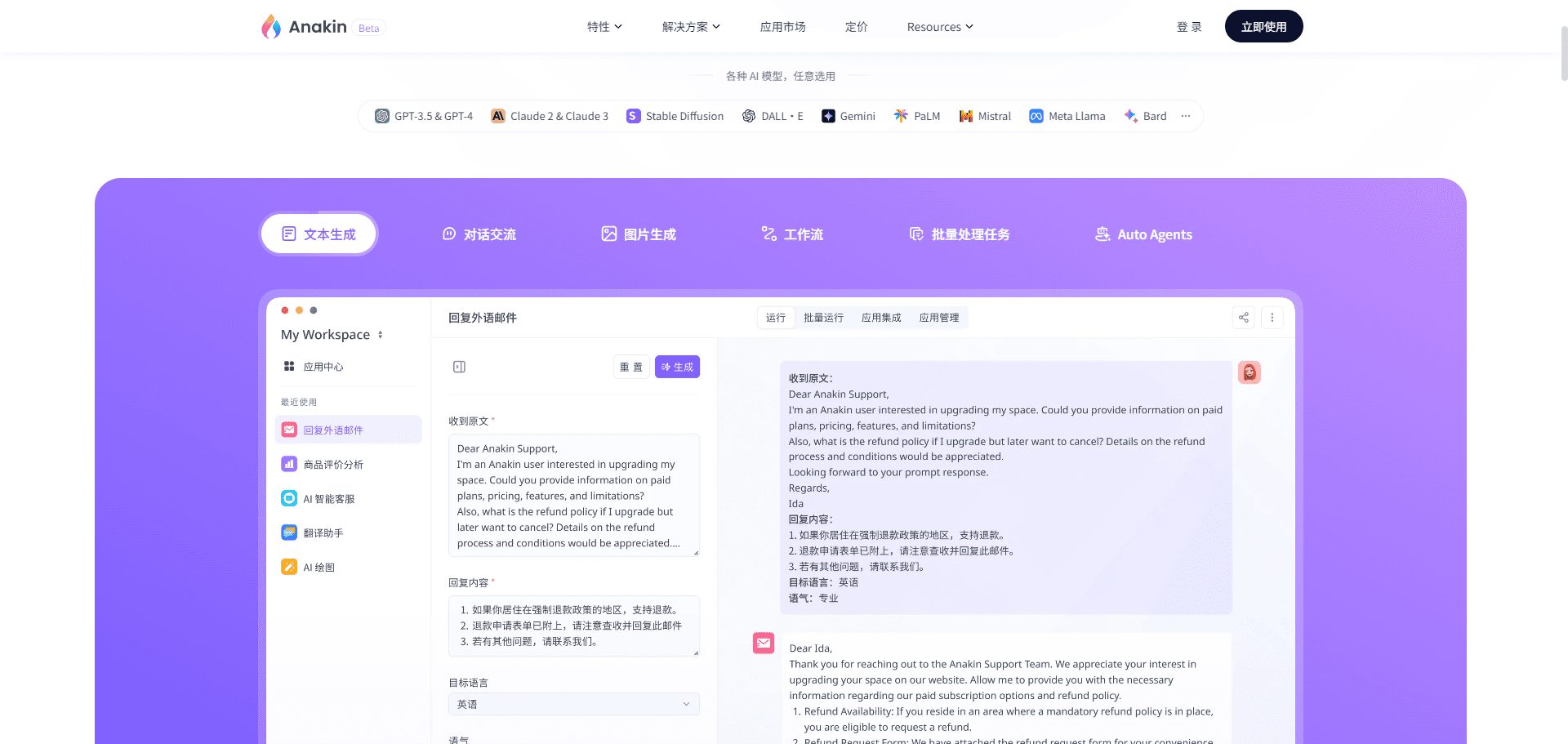Viewport: 1568px width, 744px height.
Task: Click the page vertical scrollbar
Action: tap(1564, 54)
